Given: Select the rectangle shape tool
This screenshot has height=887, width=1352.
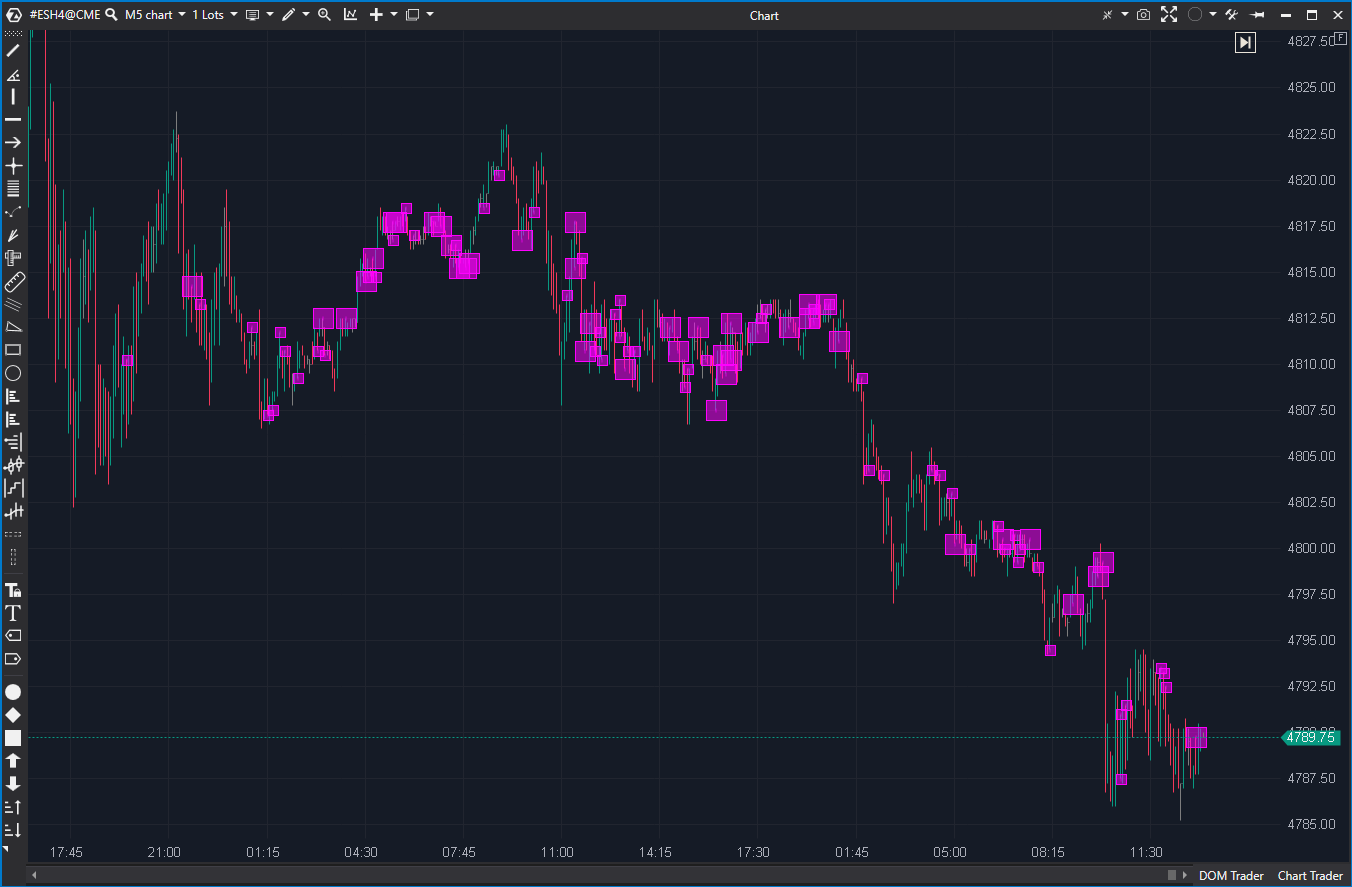Looking at the screenshot, I should [x=13, y=350].
